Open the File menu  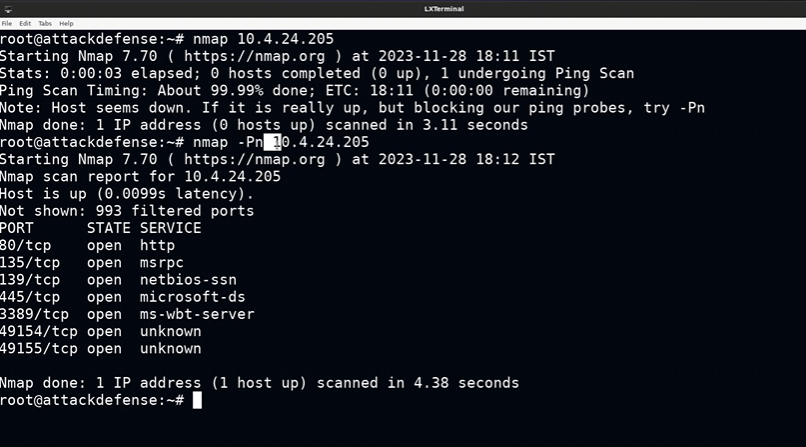click(6, 23)
